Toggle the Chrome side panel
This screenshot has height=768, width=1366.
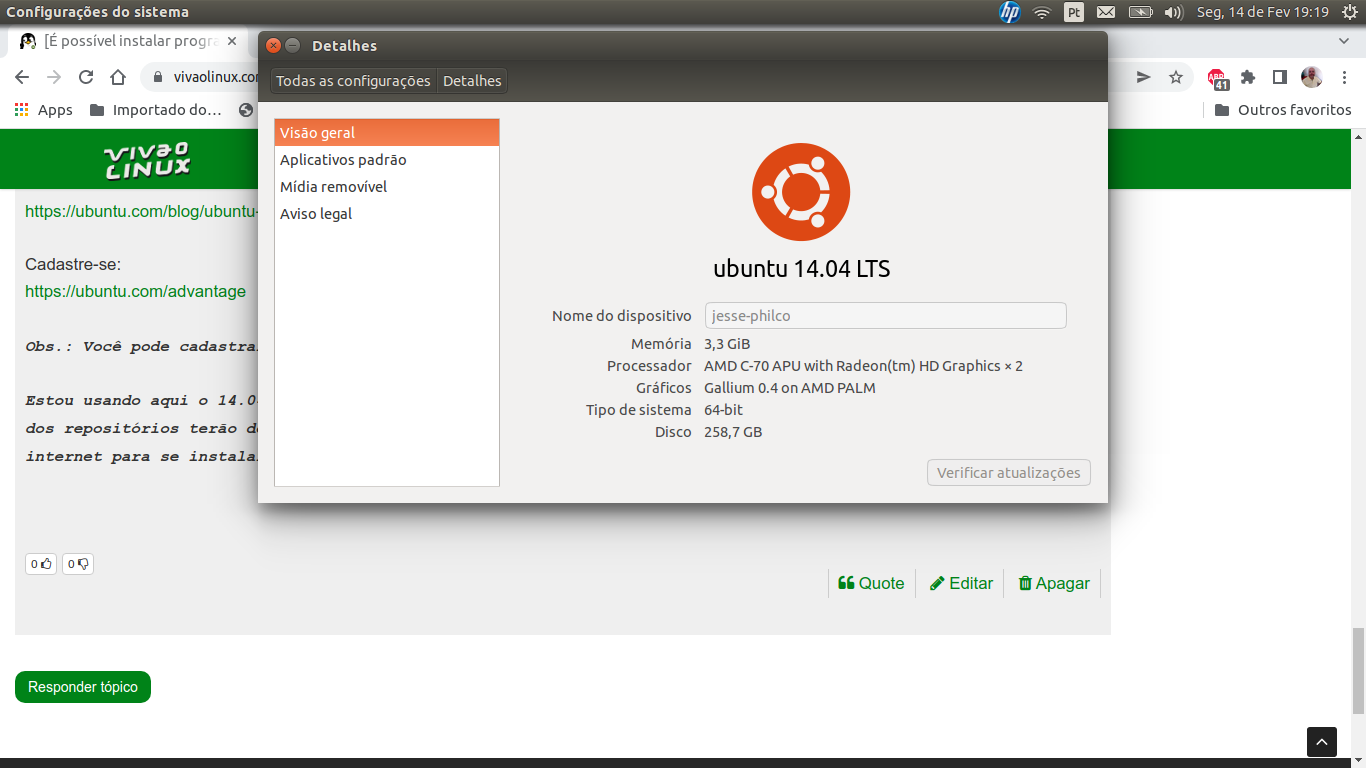point(1279,77)
